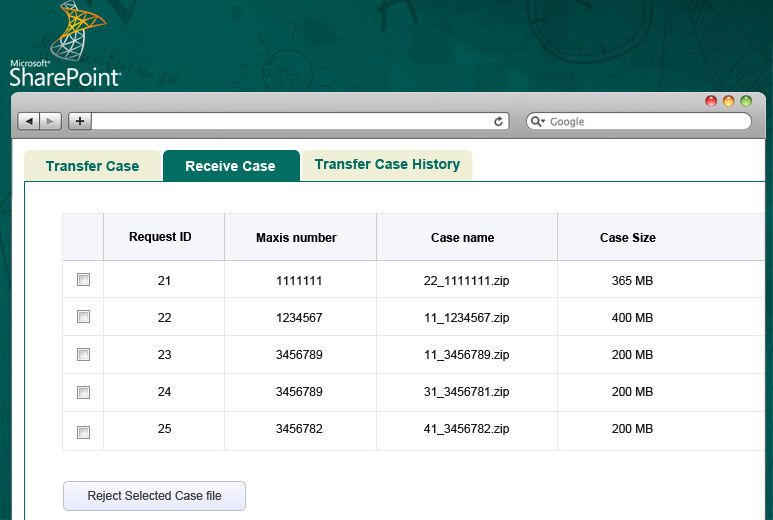
Task: Click the Case Size column header
Action: (x=628, y=237)
